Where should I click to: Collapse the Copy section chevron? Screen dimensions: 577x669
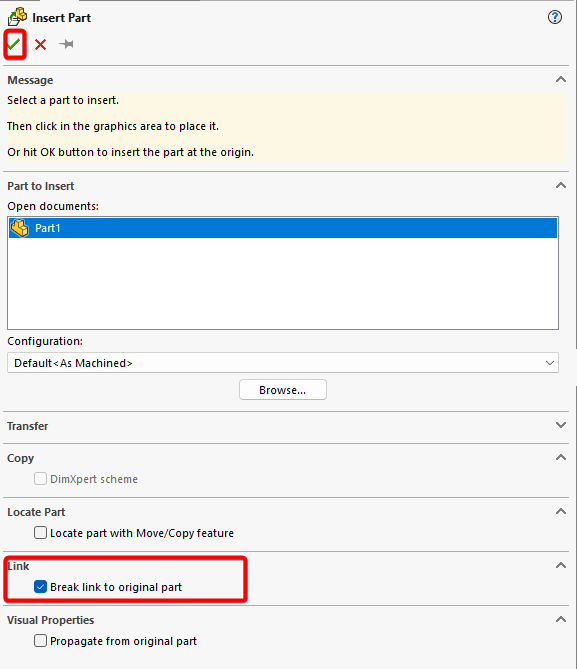coord(561,457)
